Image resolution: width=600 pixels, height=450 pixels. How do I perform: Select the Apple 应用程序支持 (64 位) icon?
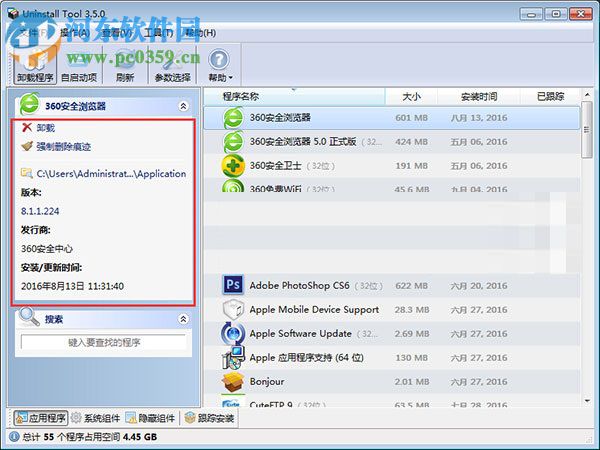pyautogui.click(x=233, y=357)
